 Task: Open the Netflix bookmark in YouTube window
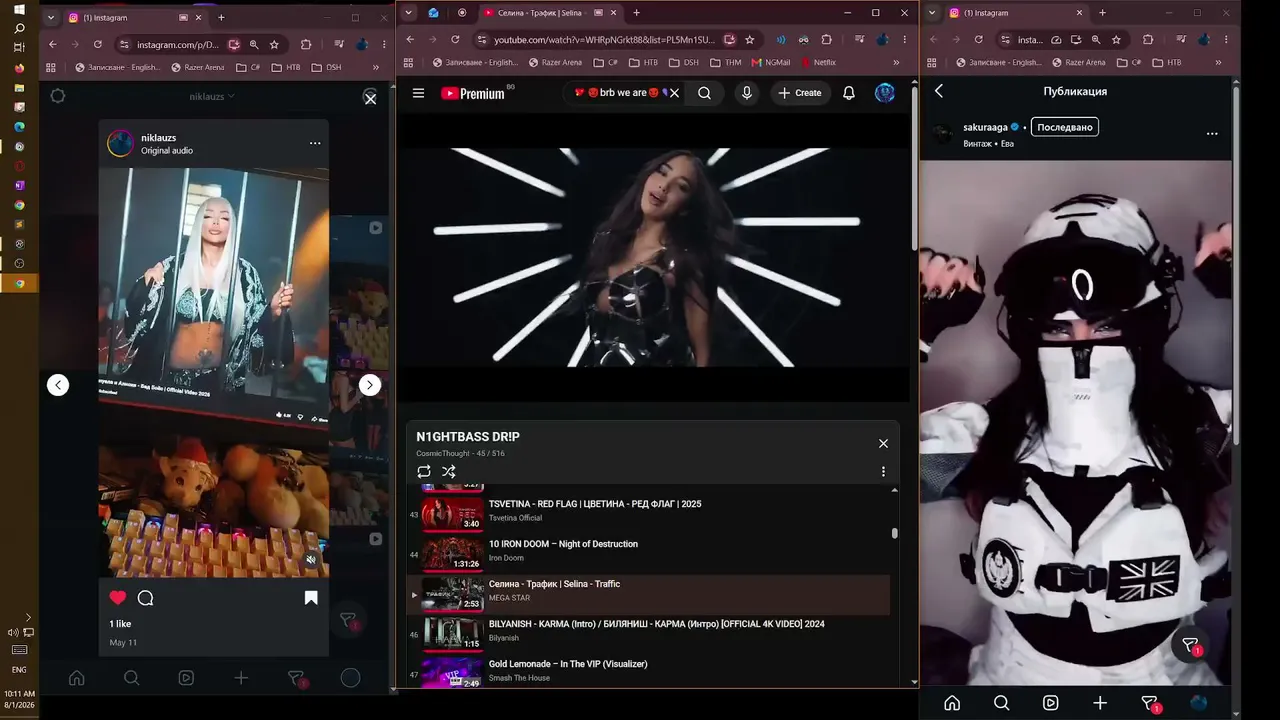[817, 62]
